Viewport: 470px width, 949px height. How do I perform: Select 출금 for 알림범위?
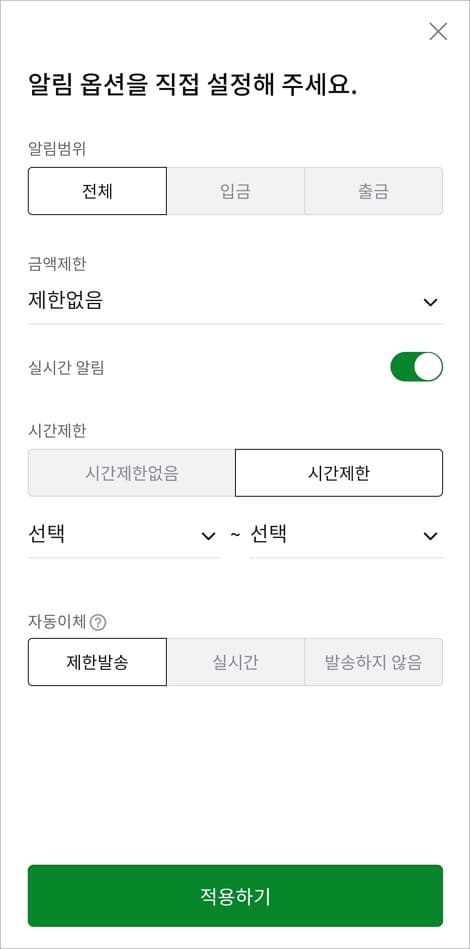point(373,191)
